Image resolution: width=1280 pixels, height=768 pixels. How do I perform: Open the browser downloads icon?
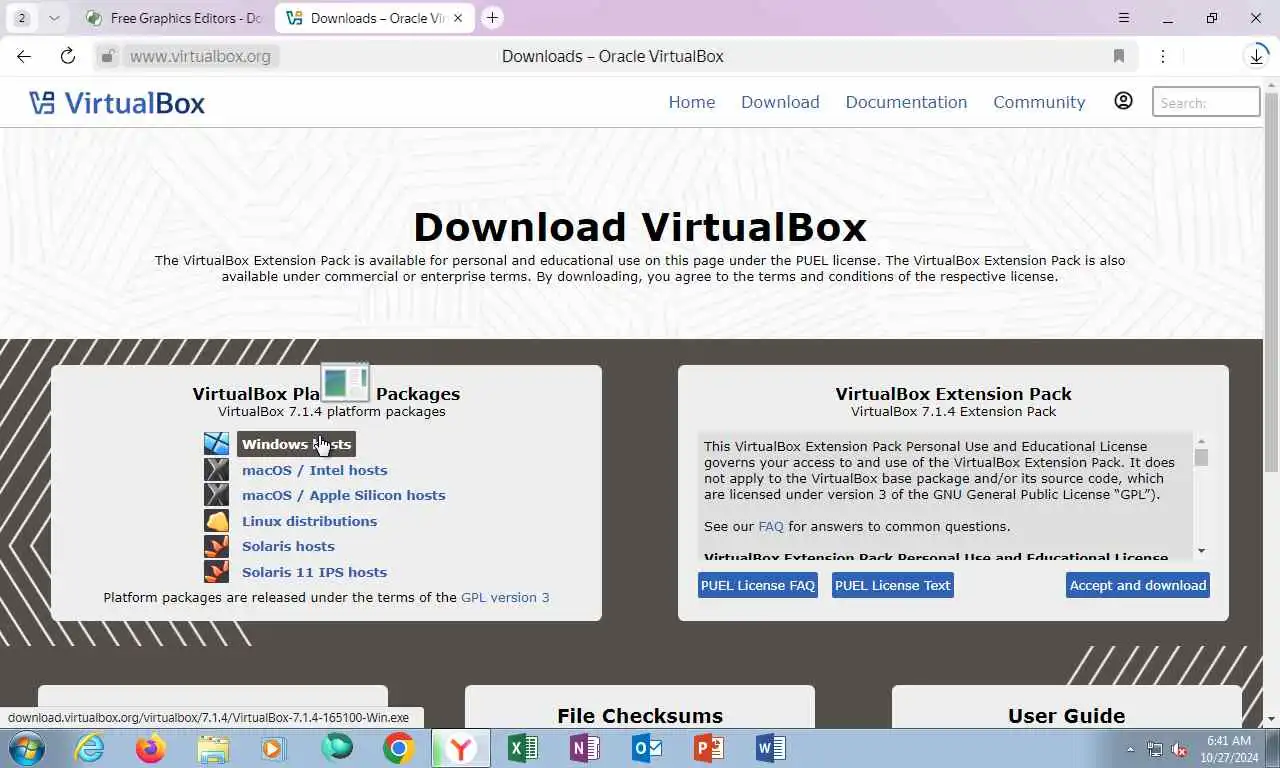point(1257,56)
